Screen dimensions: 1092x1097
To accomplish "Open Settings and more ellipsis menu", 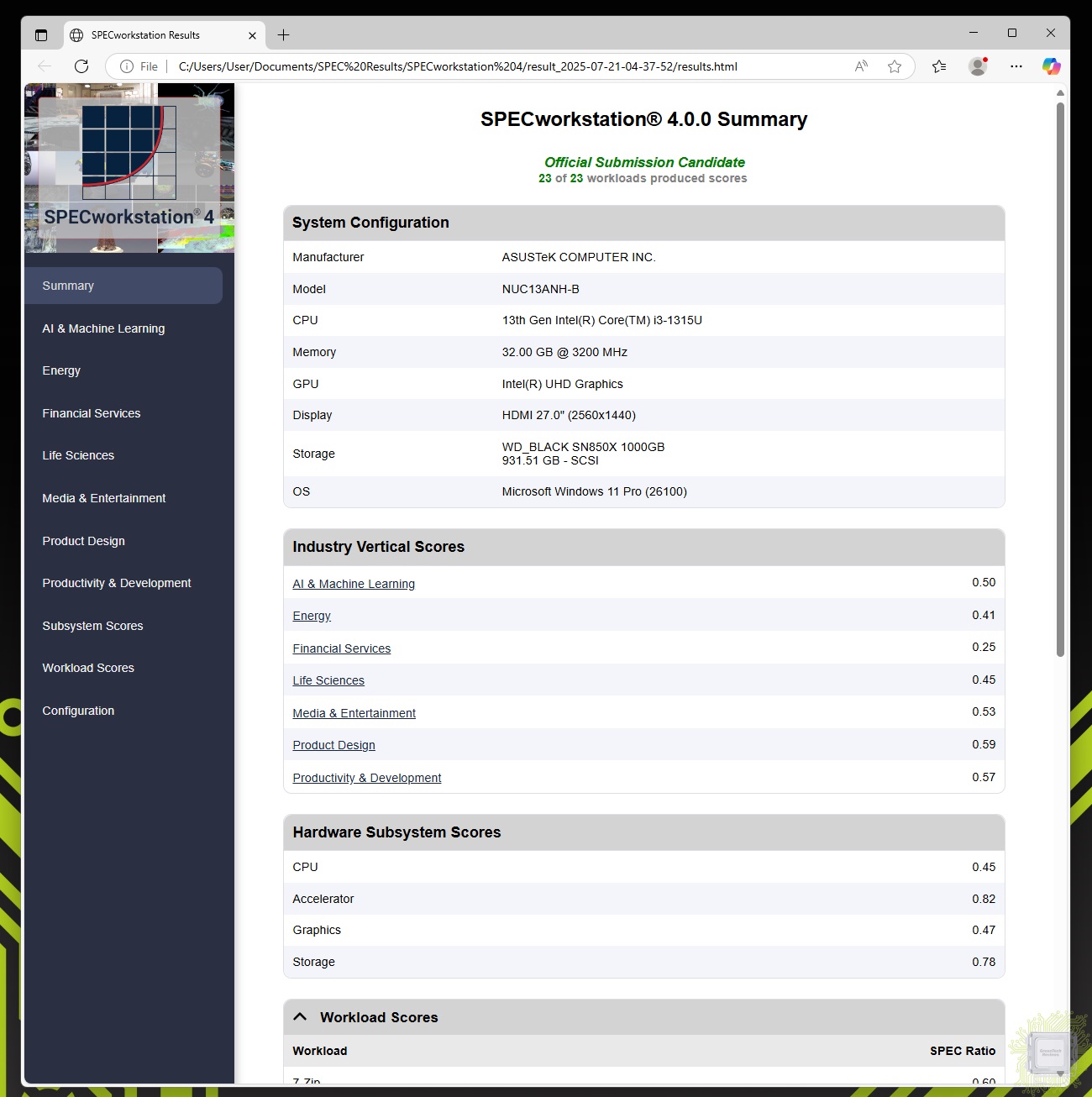I will pos(1016,66).
